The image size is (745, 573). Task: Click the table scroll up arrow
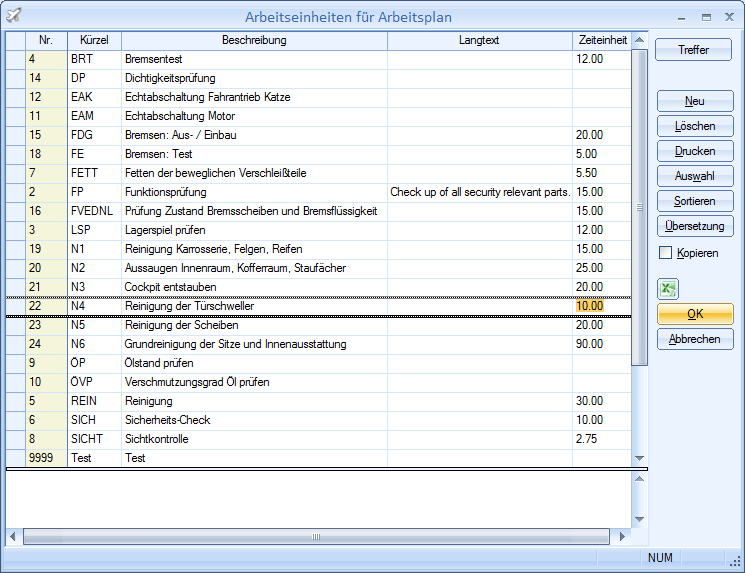[640, 40]
